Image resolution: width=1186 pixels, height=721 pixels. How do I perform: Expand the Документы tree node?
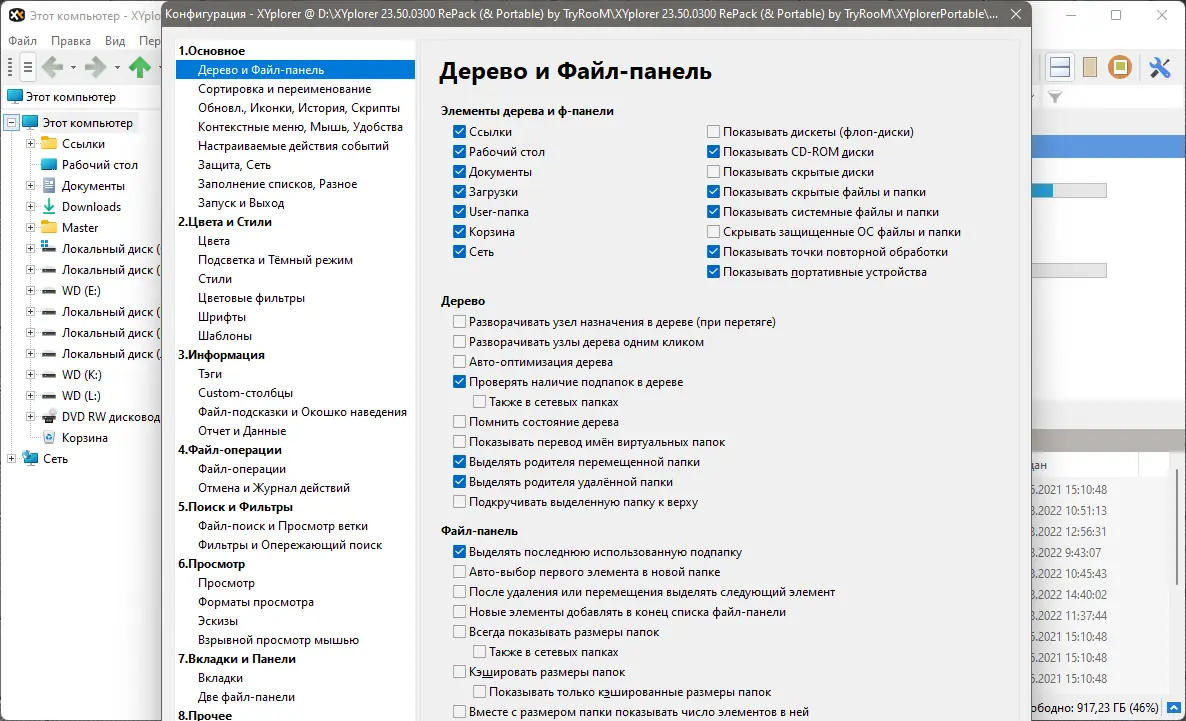click(30, 185)
